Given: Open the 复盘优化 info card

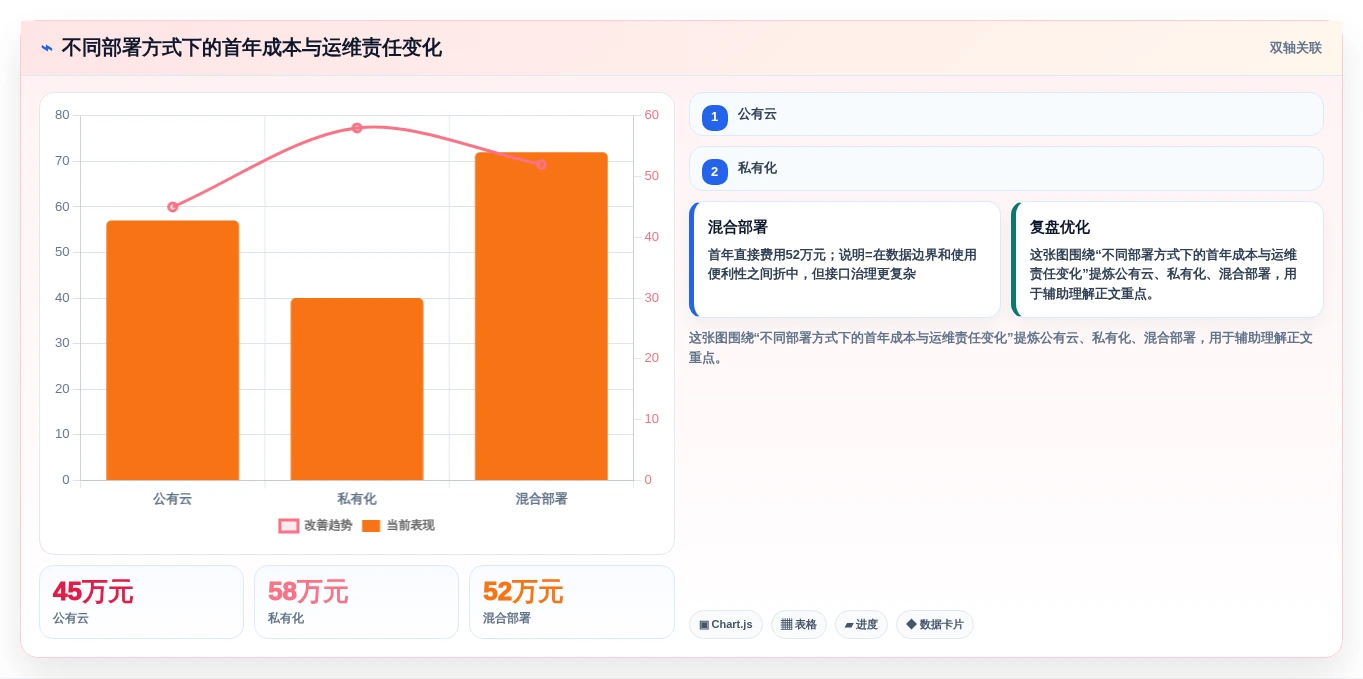Looking at the screenshot, I should (1167, 259).
